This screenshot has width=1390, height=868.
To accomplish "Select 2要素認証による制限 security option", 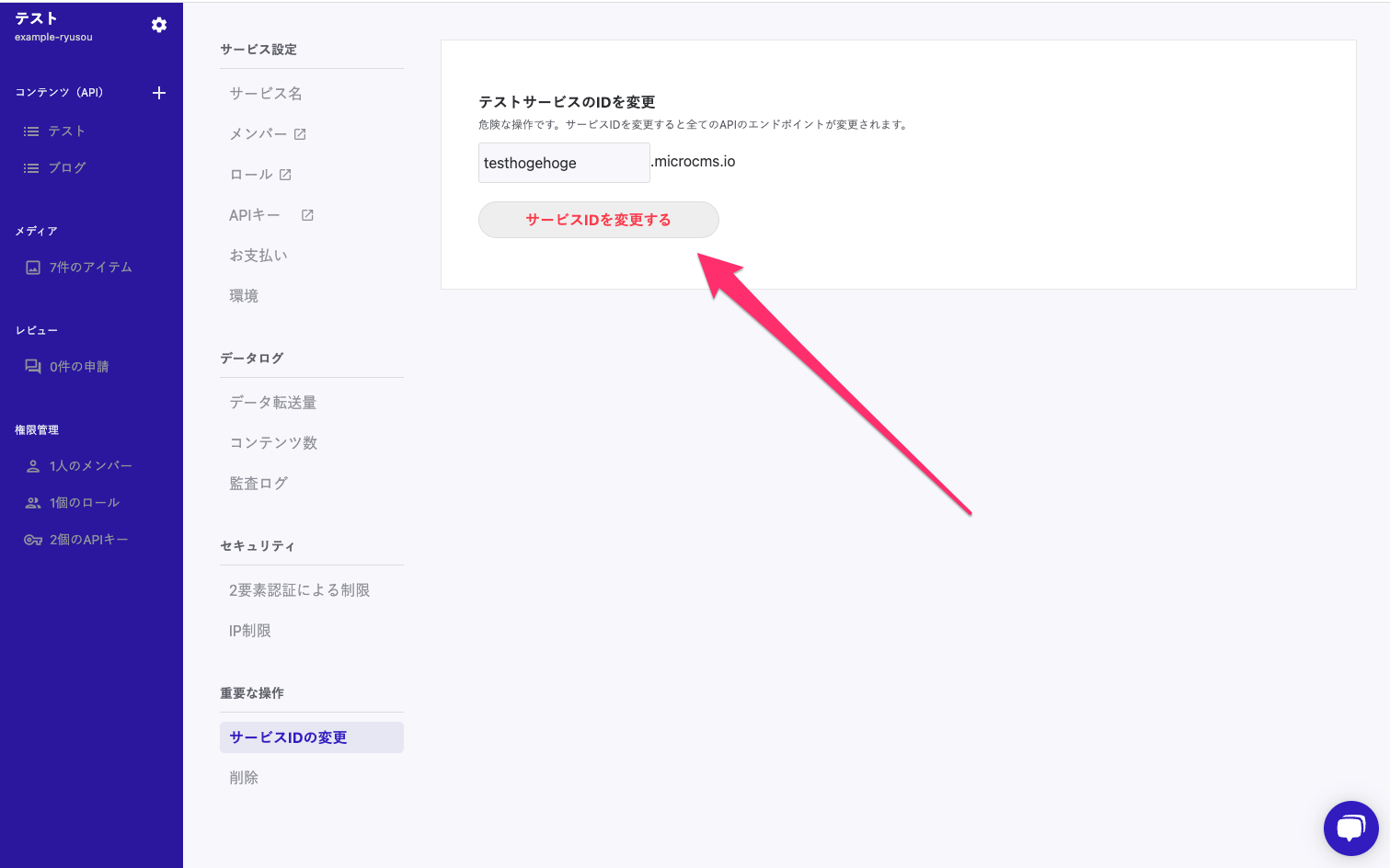I will tap(299, 590).
